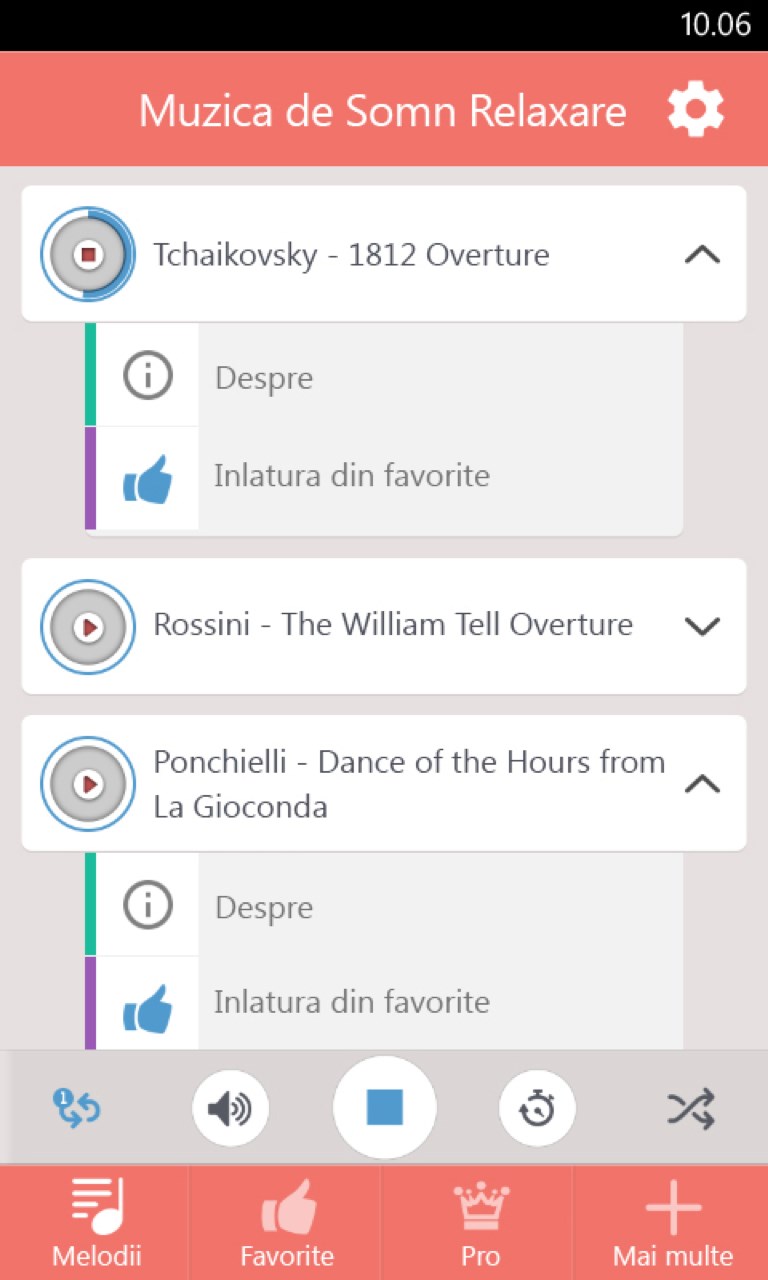Stop the playing Tchaikovsky 1812 Overture track
768x1280 pixels.
[88, 254]
